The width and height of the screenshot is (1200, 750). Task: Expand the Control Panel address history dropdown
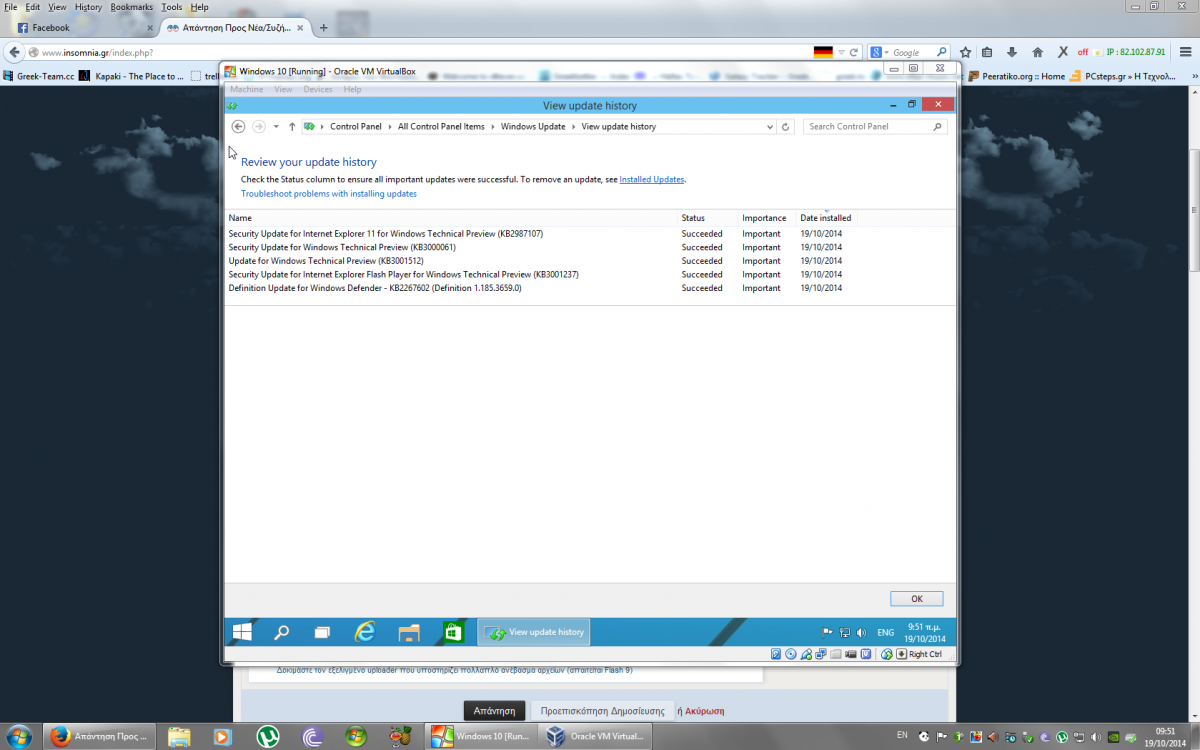[769, 127]
